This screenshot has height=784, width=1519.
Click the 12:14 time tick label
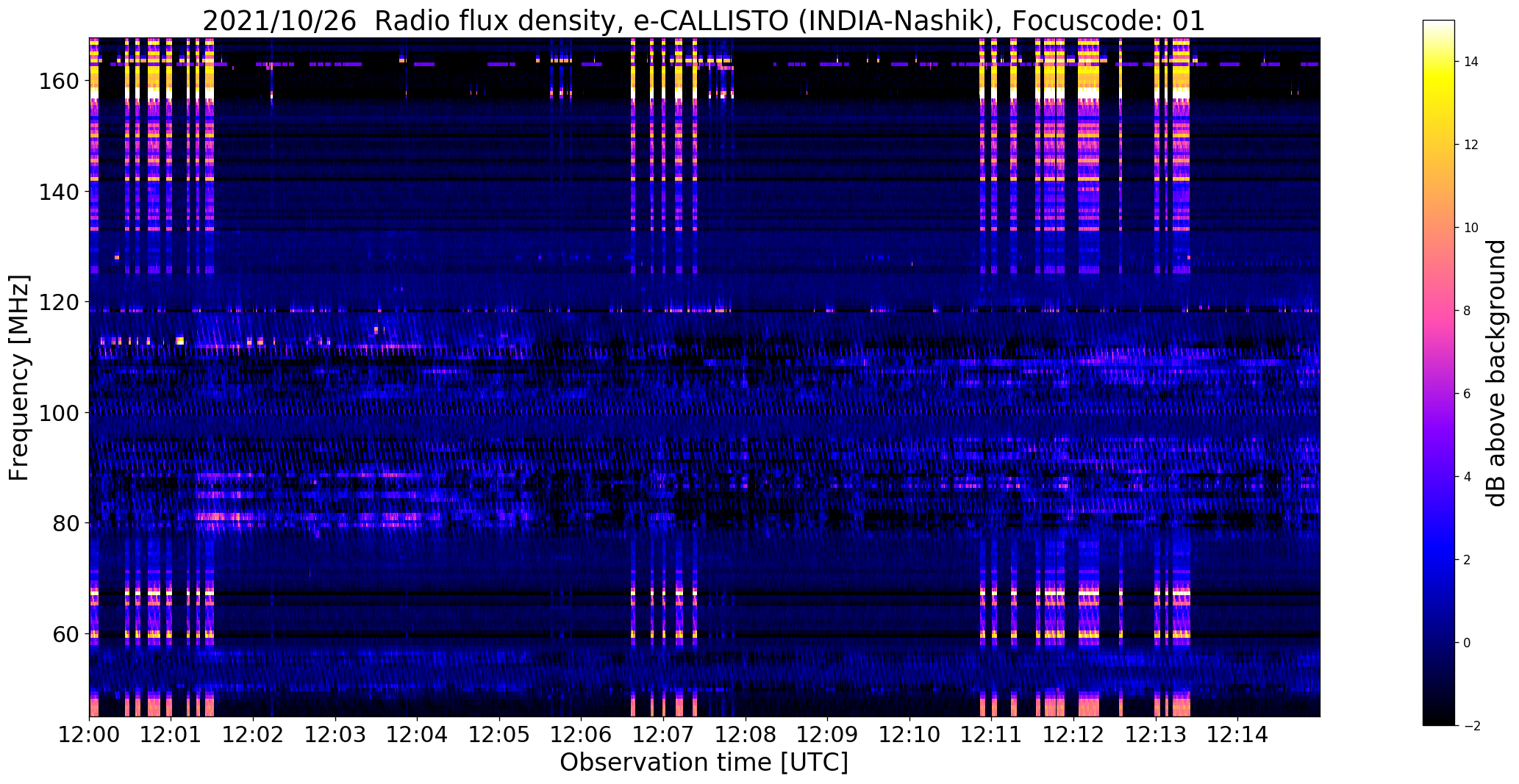(x=1237, y=733)
